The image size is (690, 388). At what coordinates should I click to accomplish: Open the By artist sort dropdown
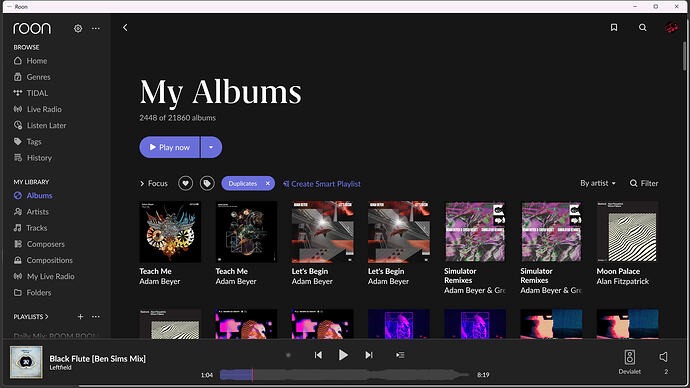click(598, 183)
